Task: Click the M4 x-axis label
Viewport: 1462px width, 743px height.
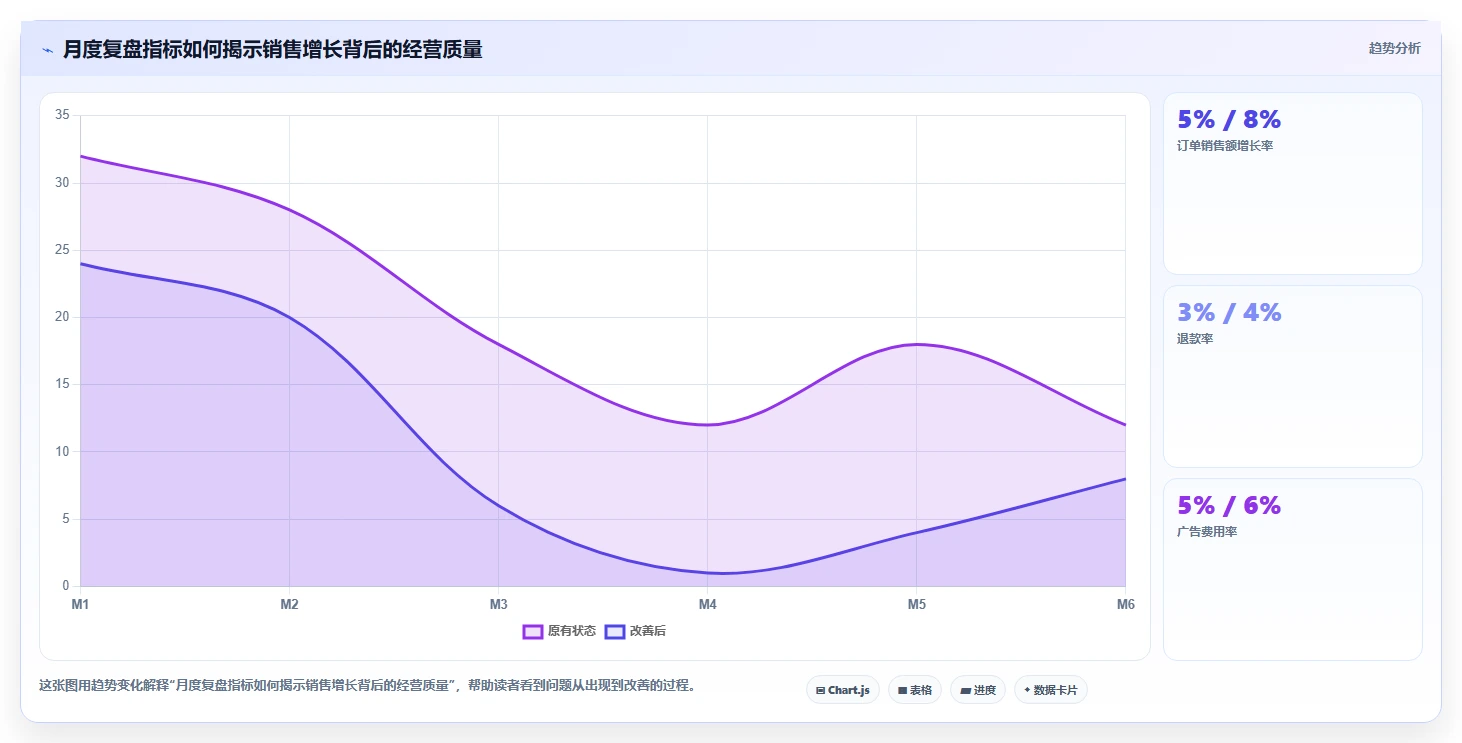Action: click(707, 605)
